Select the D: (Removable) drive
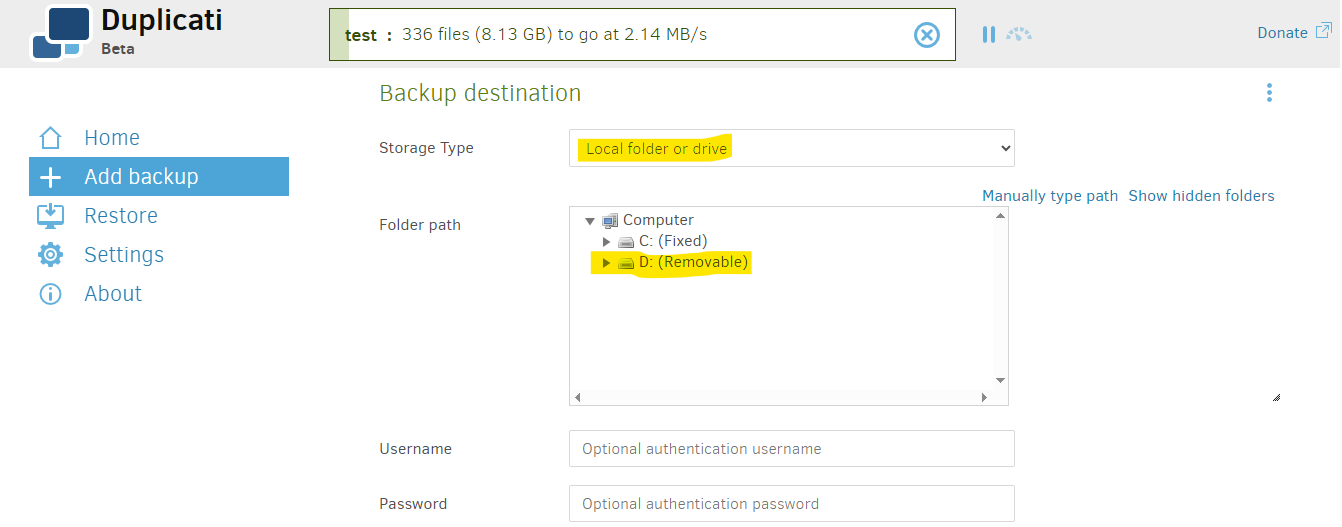 (x=692, y=263)
